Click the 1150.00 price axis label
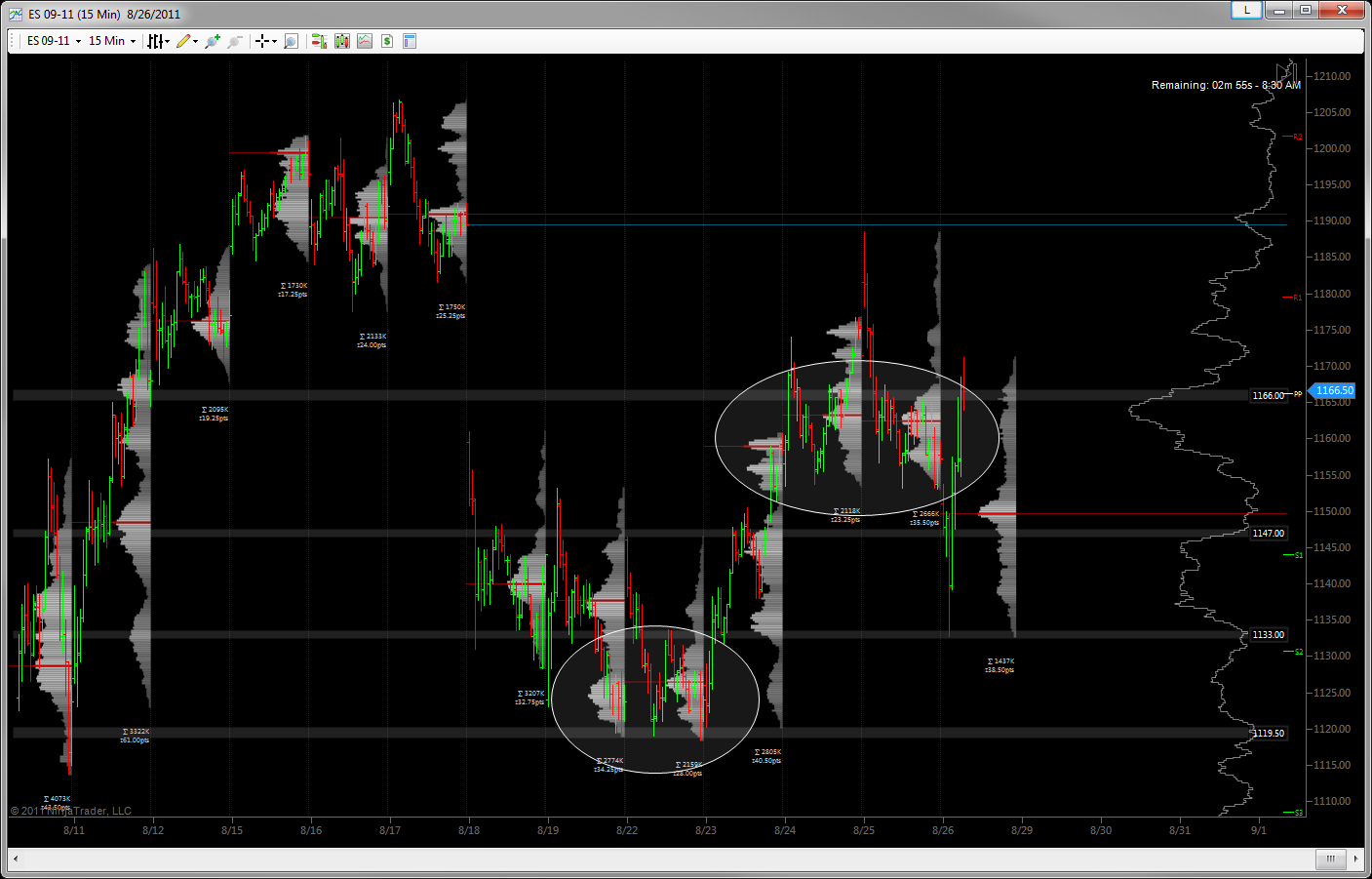This screenshot has height=879, width=1372. [x=1332, y=511]
